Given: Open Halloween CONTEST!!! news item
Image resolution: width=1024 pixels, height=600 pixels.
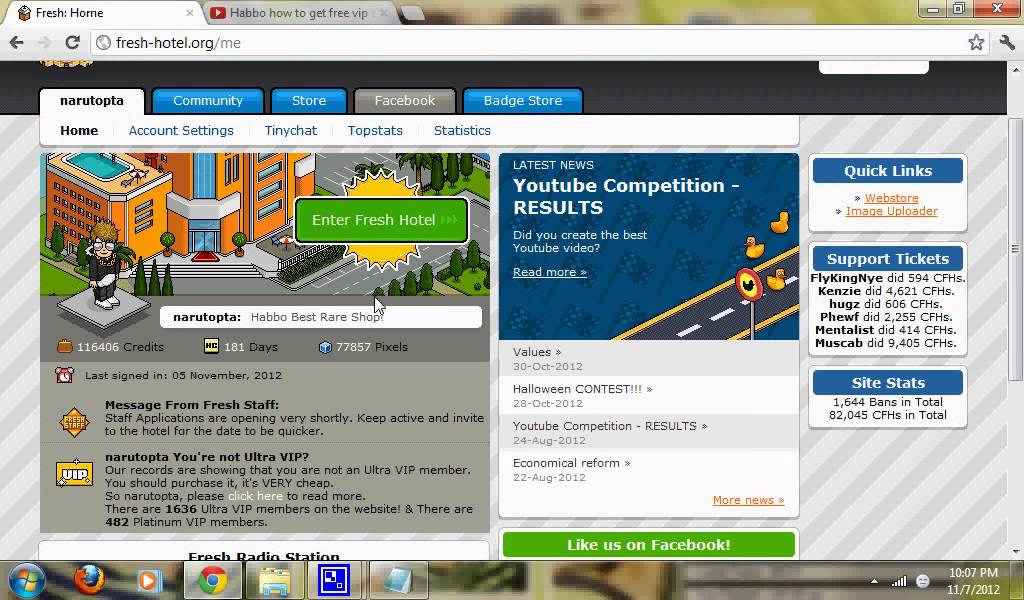Looking at the screenshot, I should pyautogui.click(x=583, y=389).
